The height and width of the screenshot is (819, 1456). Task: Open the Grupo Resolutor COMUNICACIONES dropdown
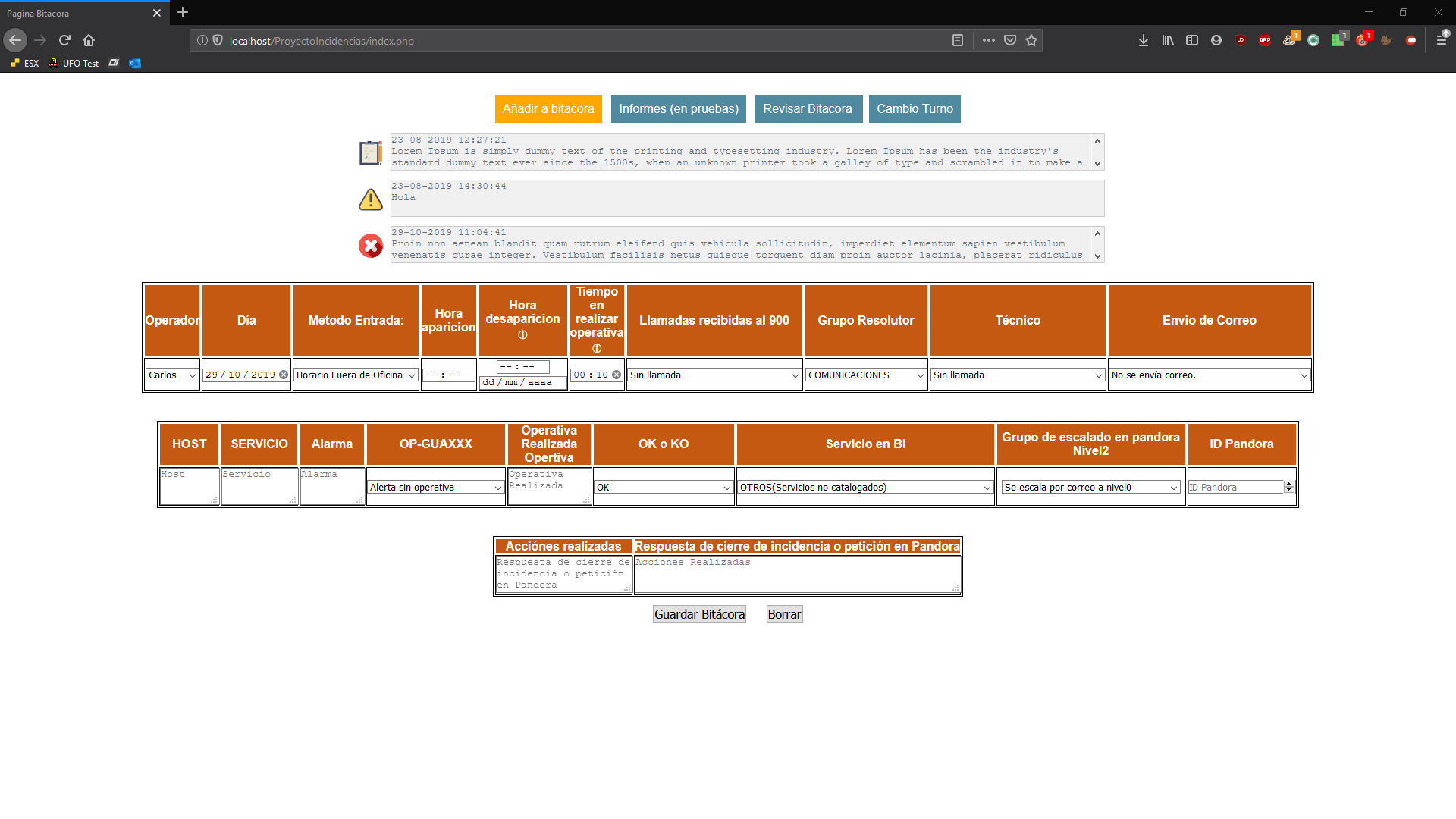click(x=865, y=375)
